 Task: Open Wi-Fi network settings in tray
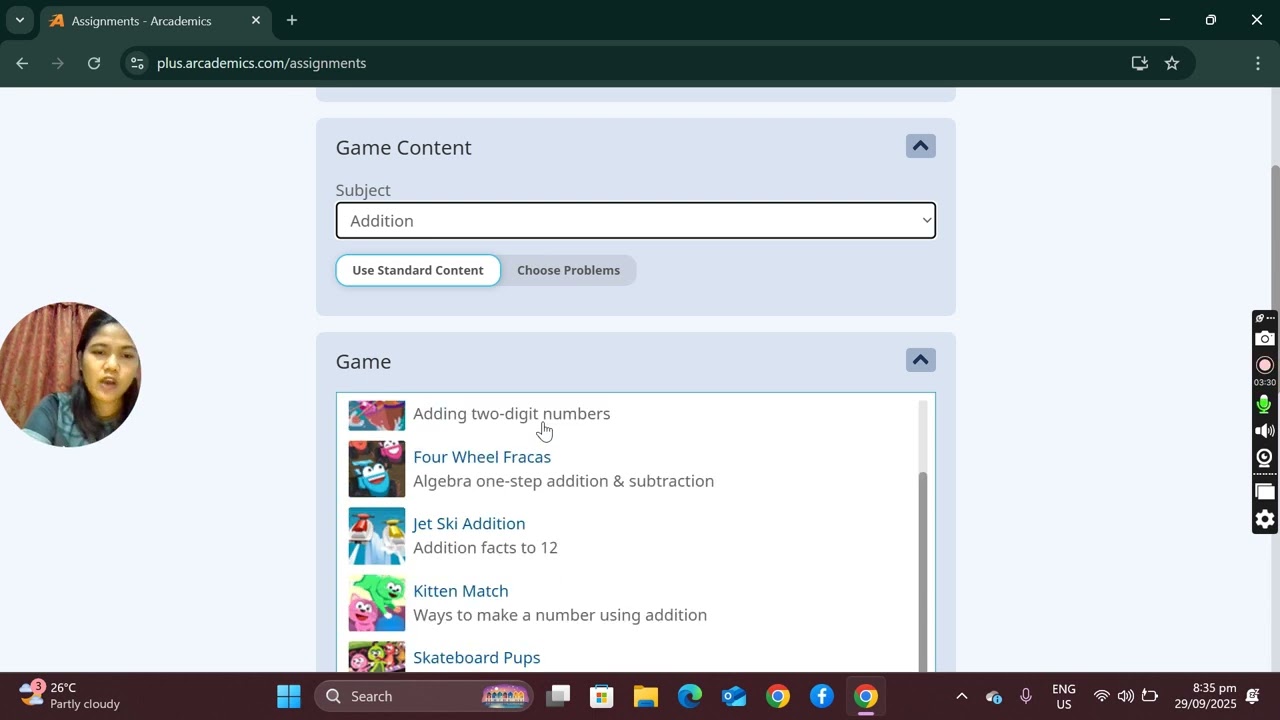1101,696
